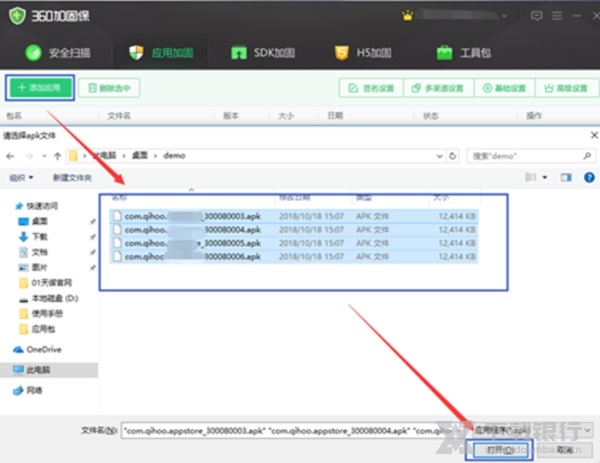Select 快速访问 in the sidebar
The image size is (600, 463).
pos(37,206)
